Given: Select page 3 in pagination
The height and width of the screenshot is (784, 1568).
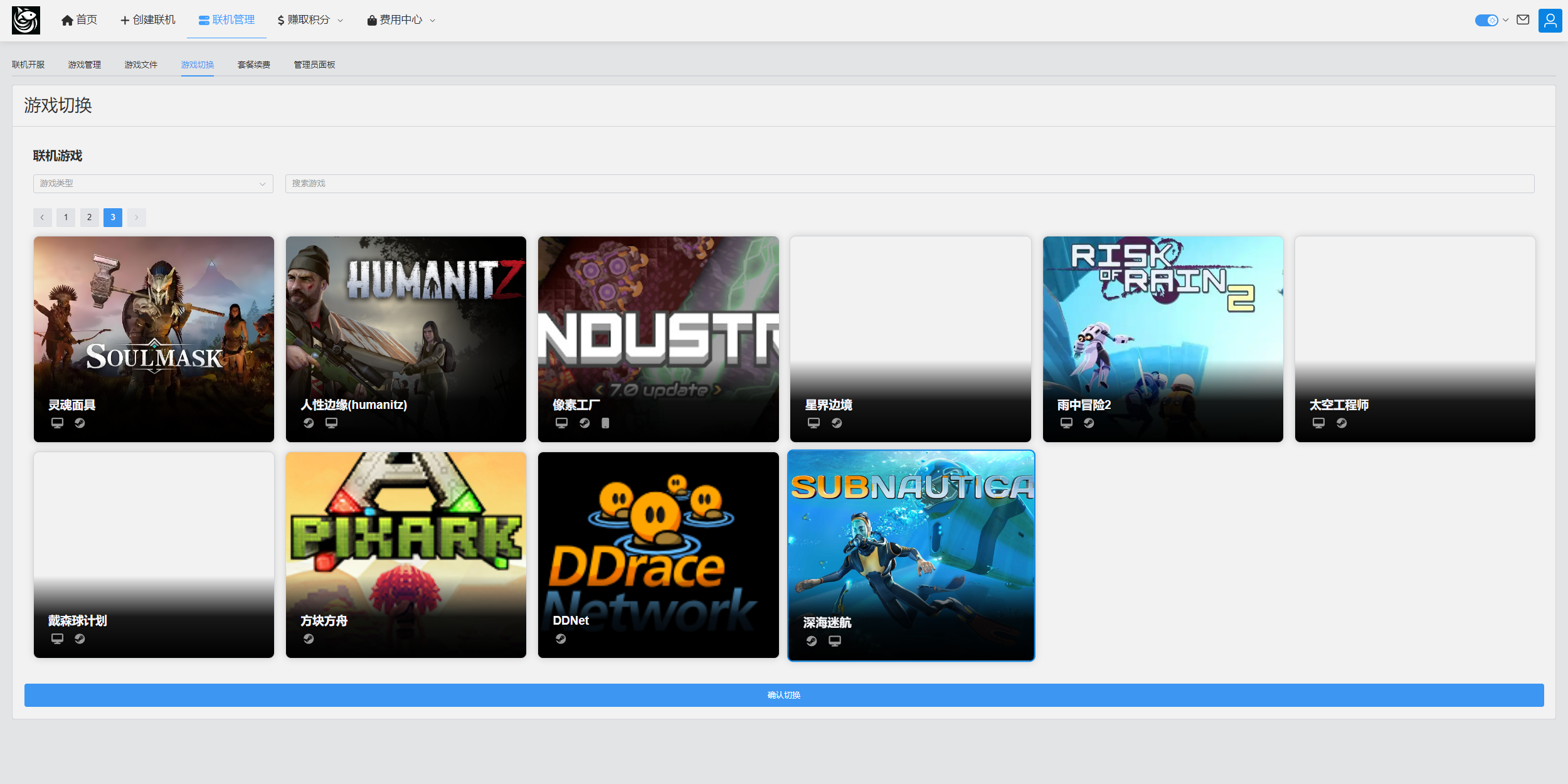Looking at the screenshot, I should 113,218.
